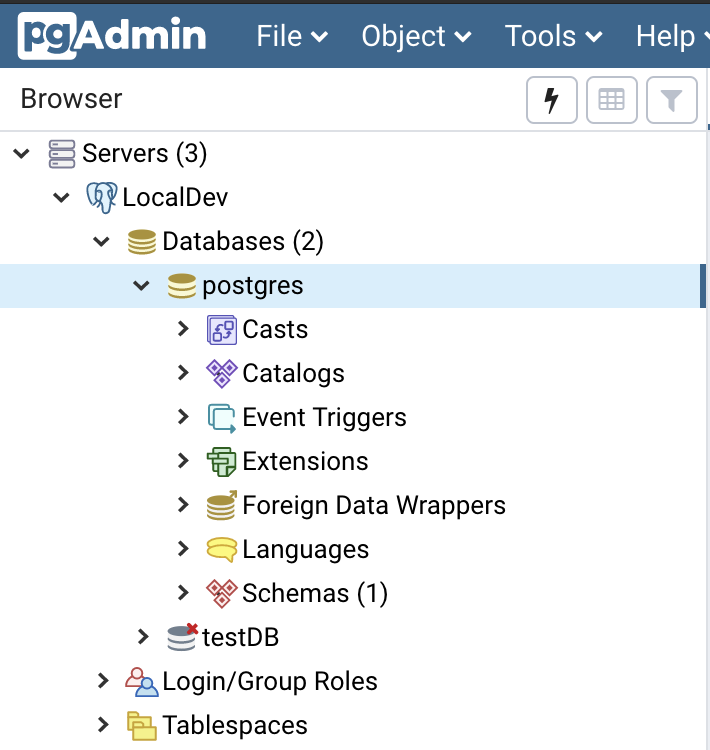Click the Event Triggers icon
Viewport: 710px width, 750px height.
pyautogui.click(x=222, y=418)
